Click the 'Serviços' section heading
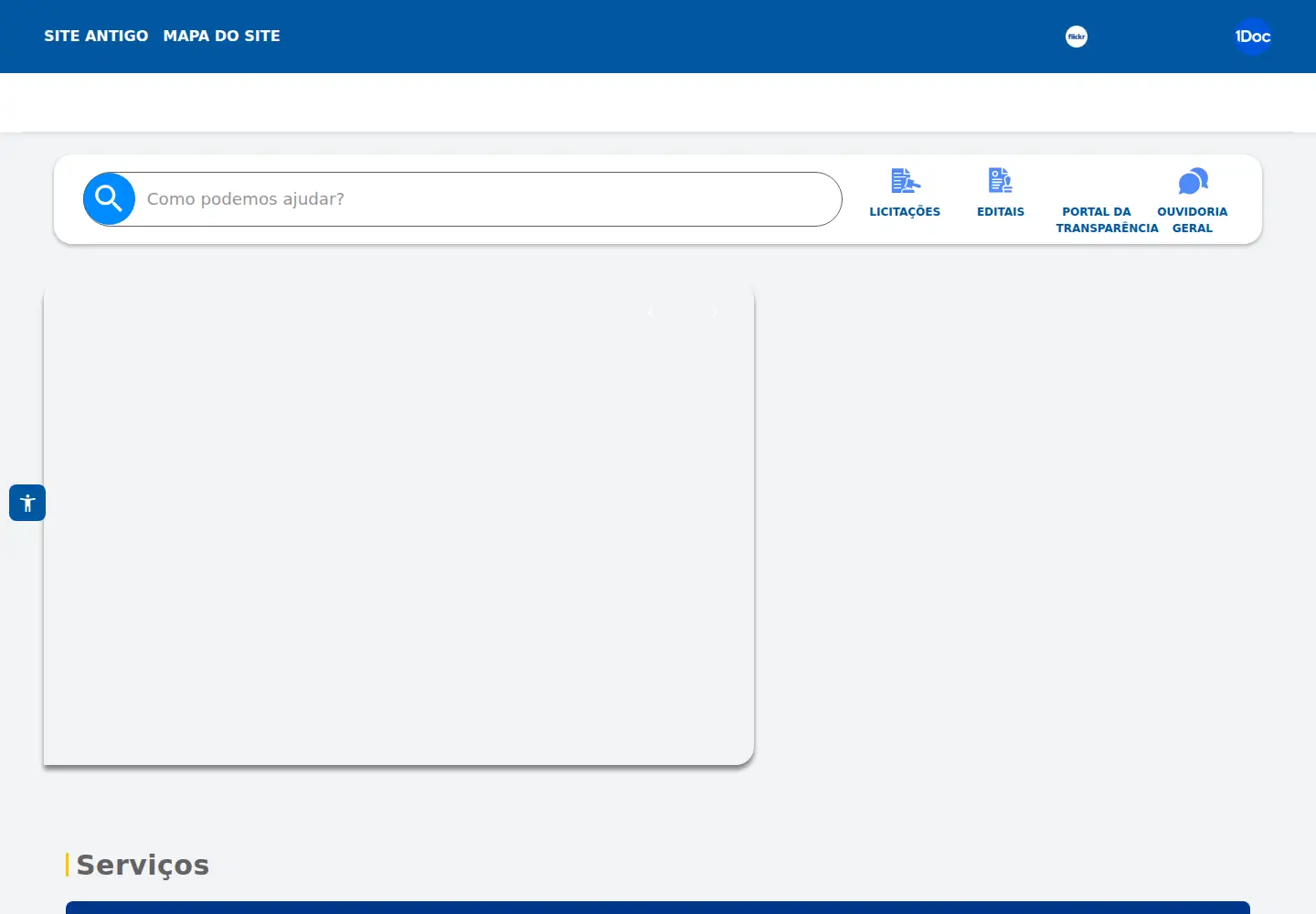Screen dimensions: 1316x914 click(143, 865)
